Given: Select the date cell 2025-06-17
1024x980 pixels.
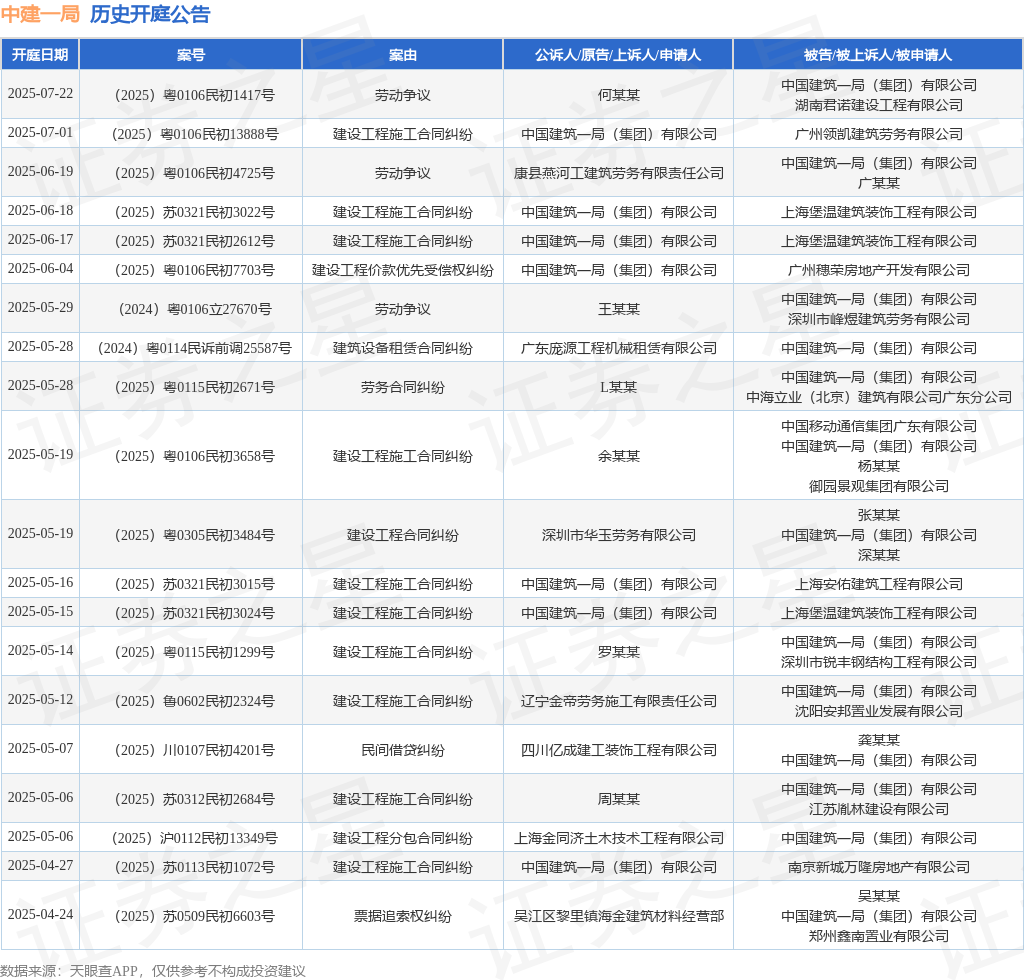Looking at the screenshot, I should [40, 239].
